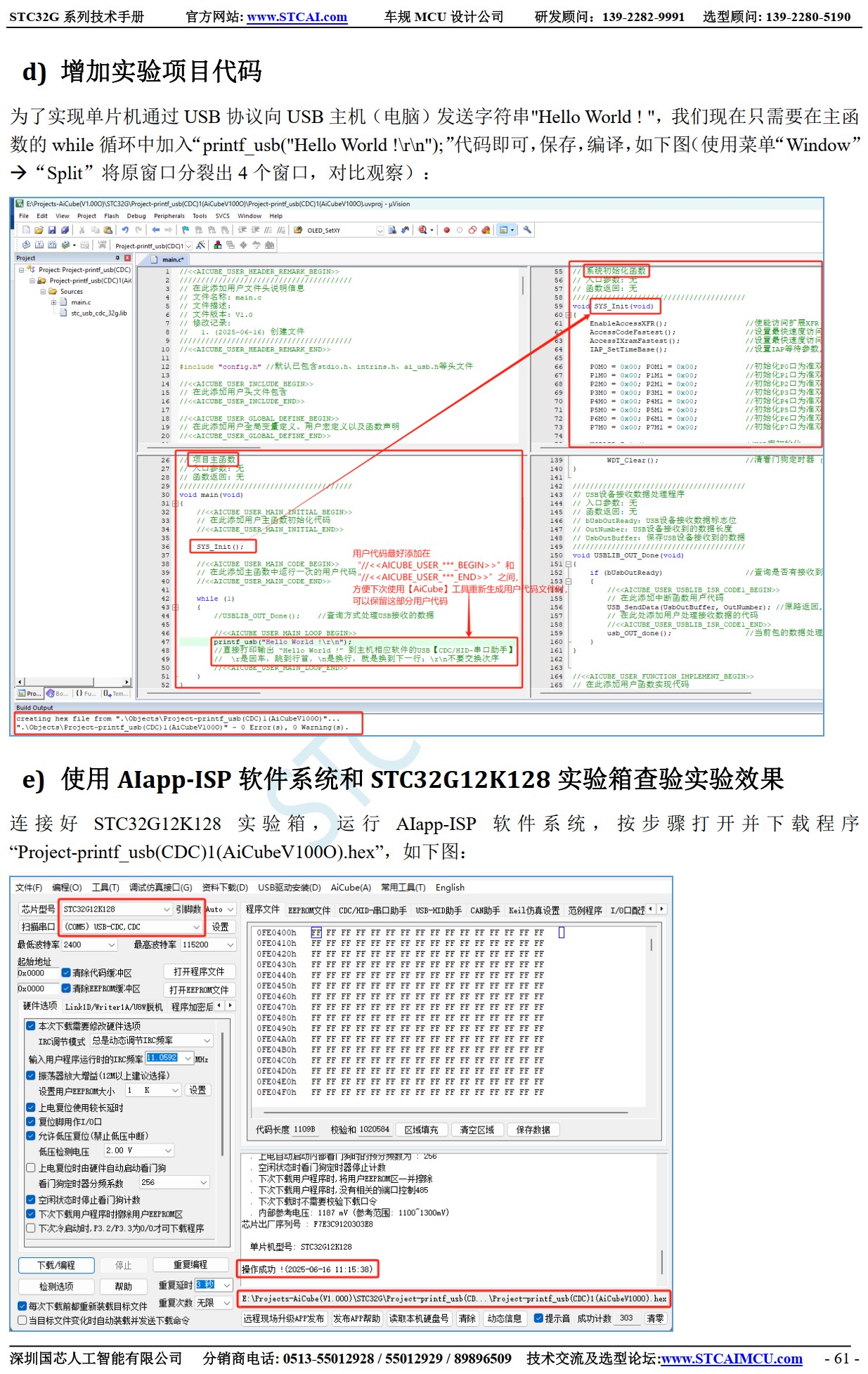Open Target Options with the magic wand icon
Image resolution: width=868 pixels, height=1374 pixels.
click(x=201, y=245)
